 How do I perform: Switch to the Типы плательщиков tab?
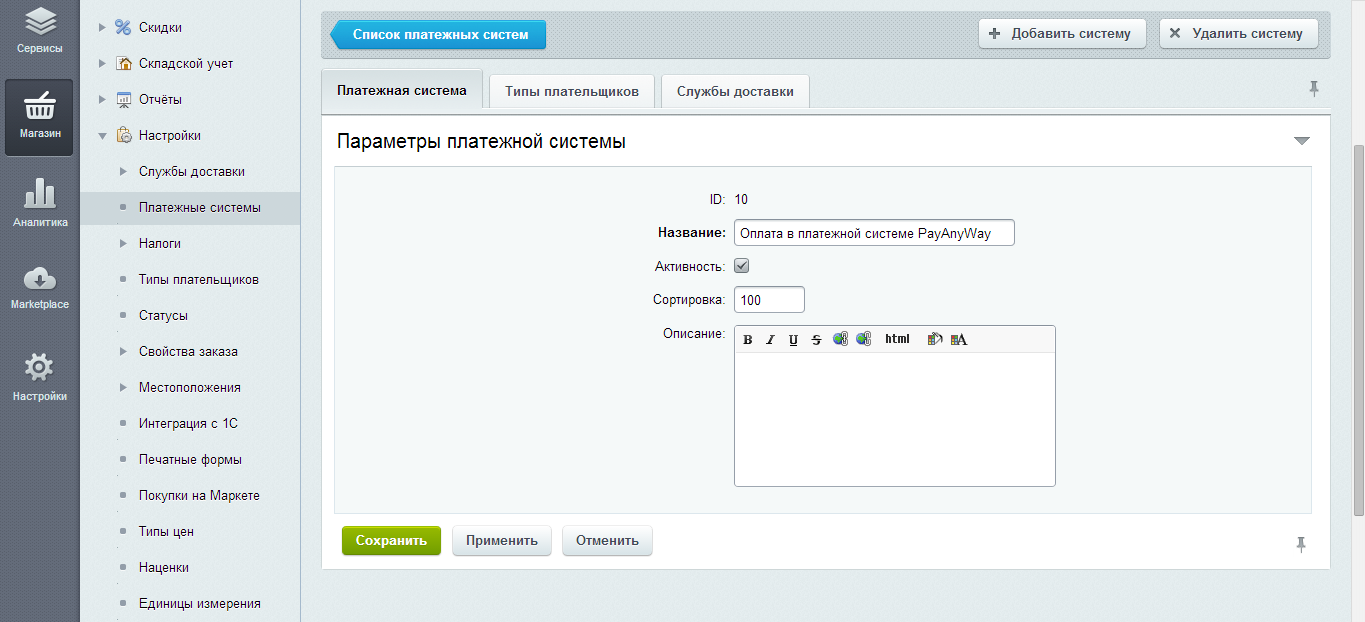572,91
